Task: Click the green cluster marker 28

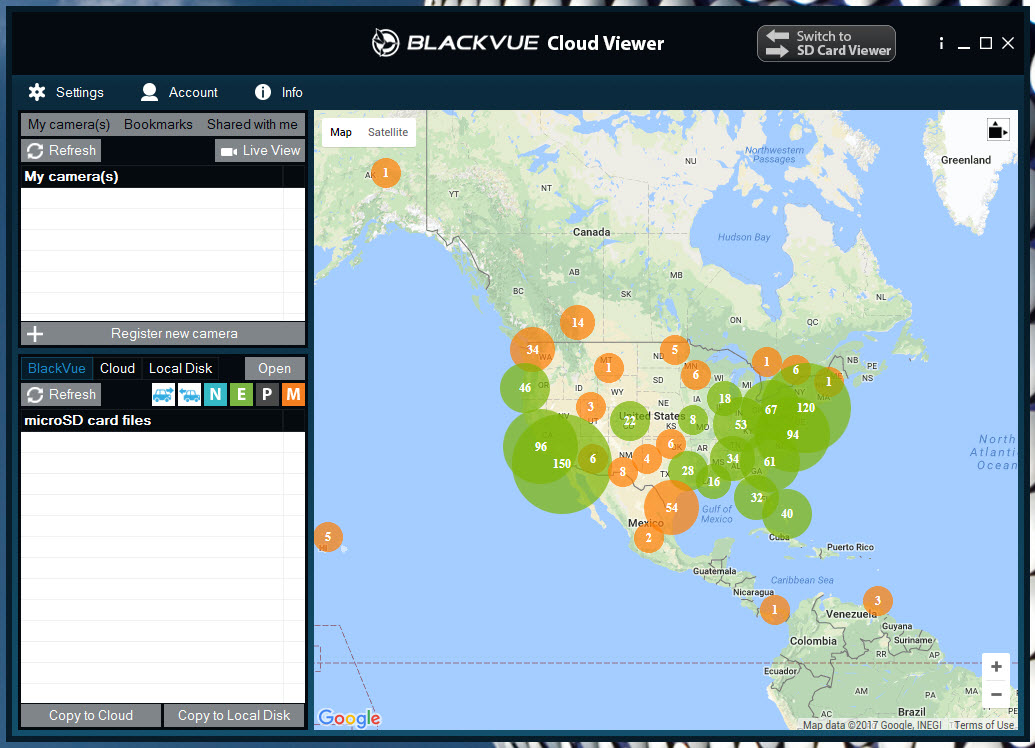Action: click(688, 471)
